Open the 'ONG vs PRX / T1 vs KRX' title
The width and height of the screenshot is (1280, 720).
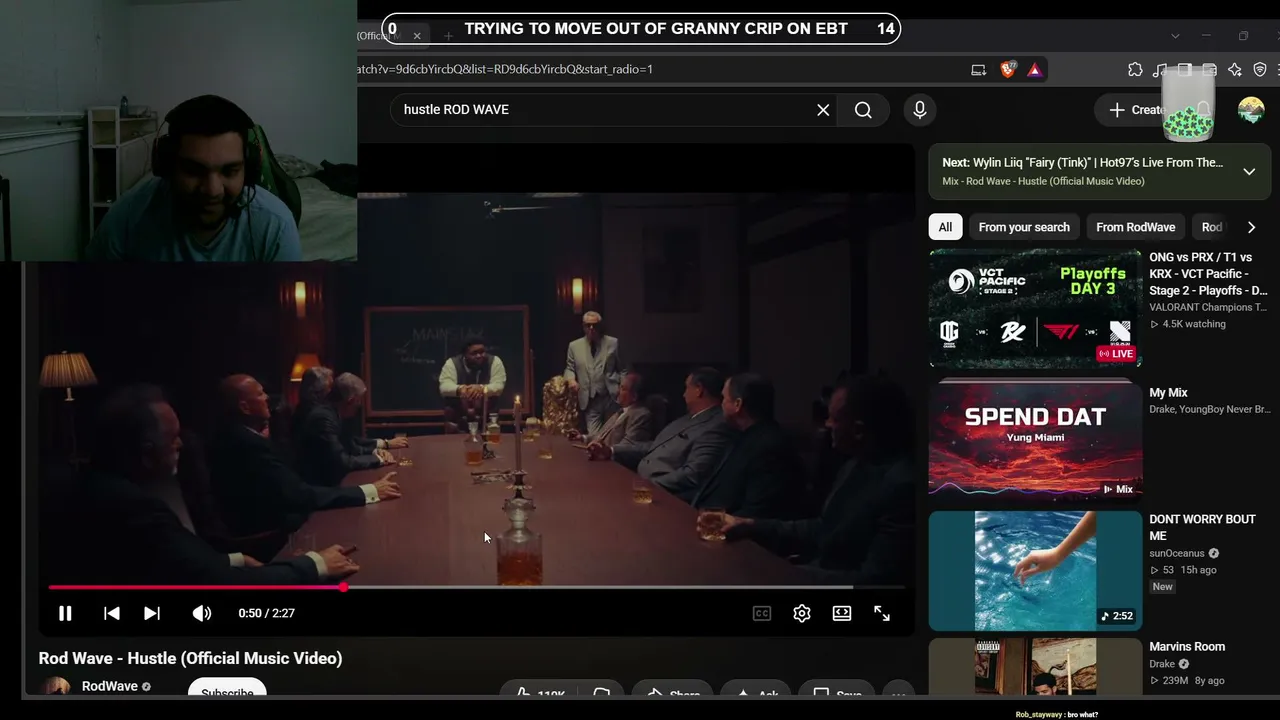pyautogui.click(x=1208, y=274)
